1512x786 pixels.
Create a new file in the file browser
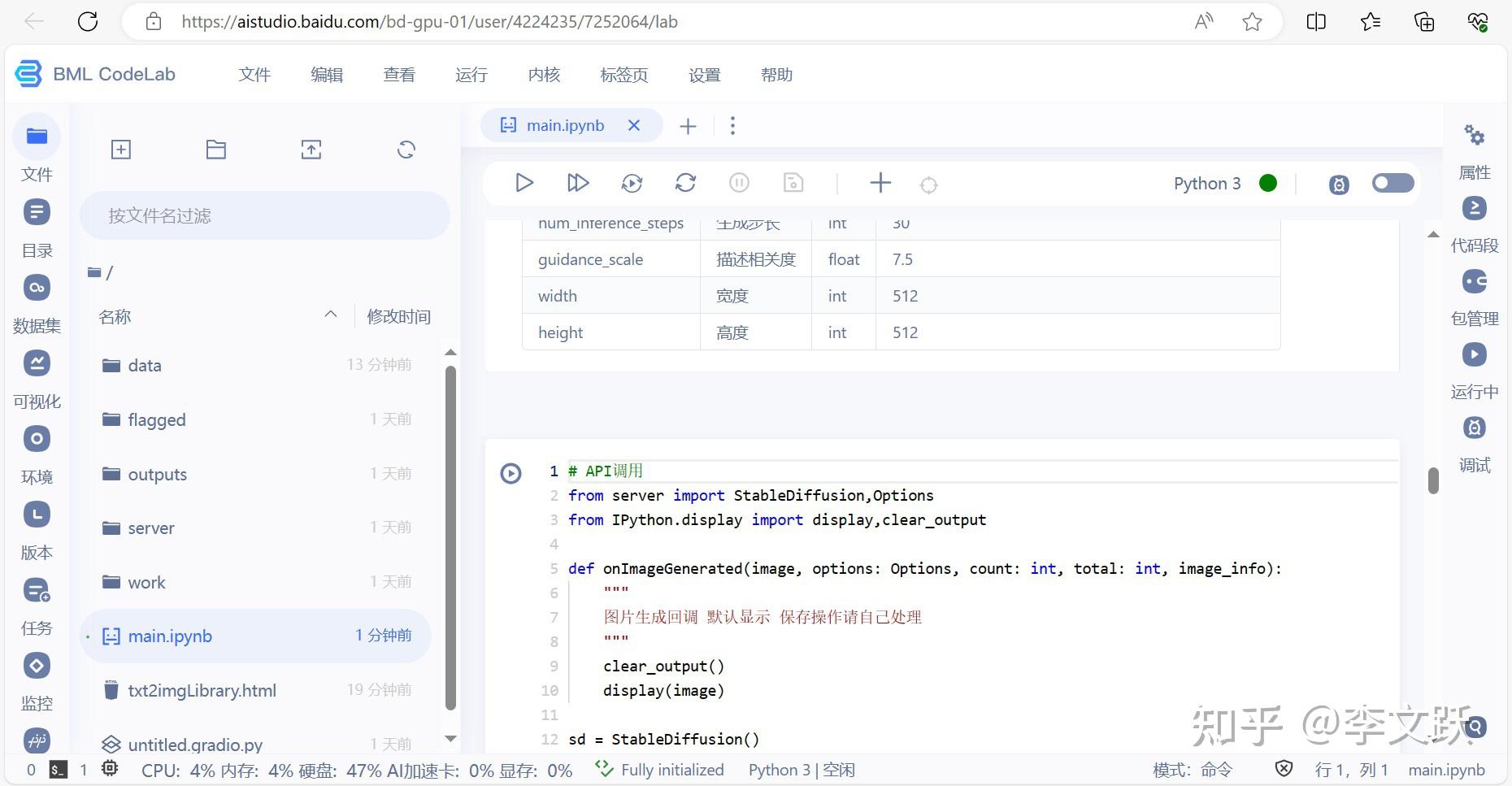tap(120, 150)
